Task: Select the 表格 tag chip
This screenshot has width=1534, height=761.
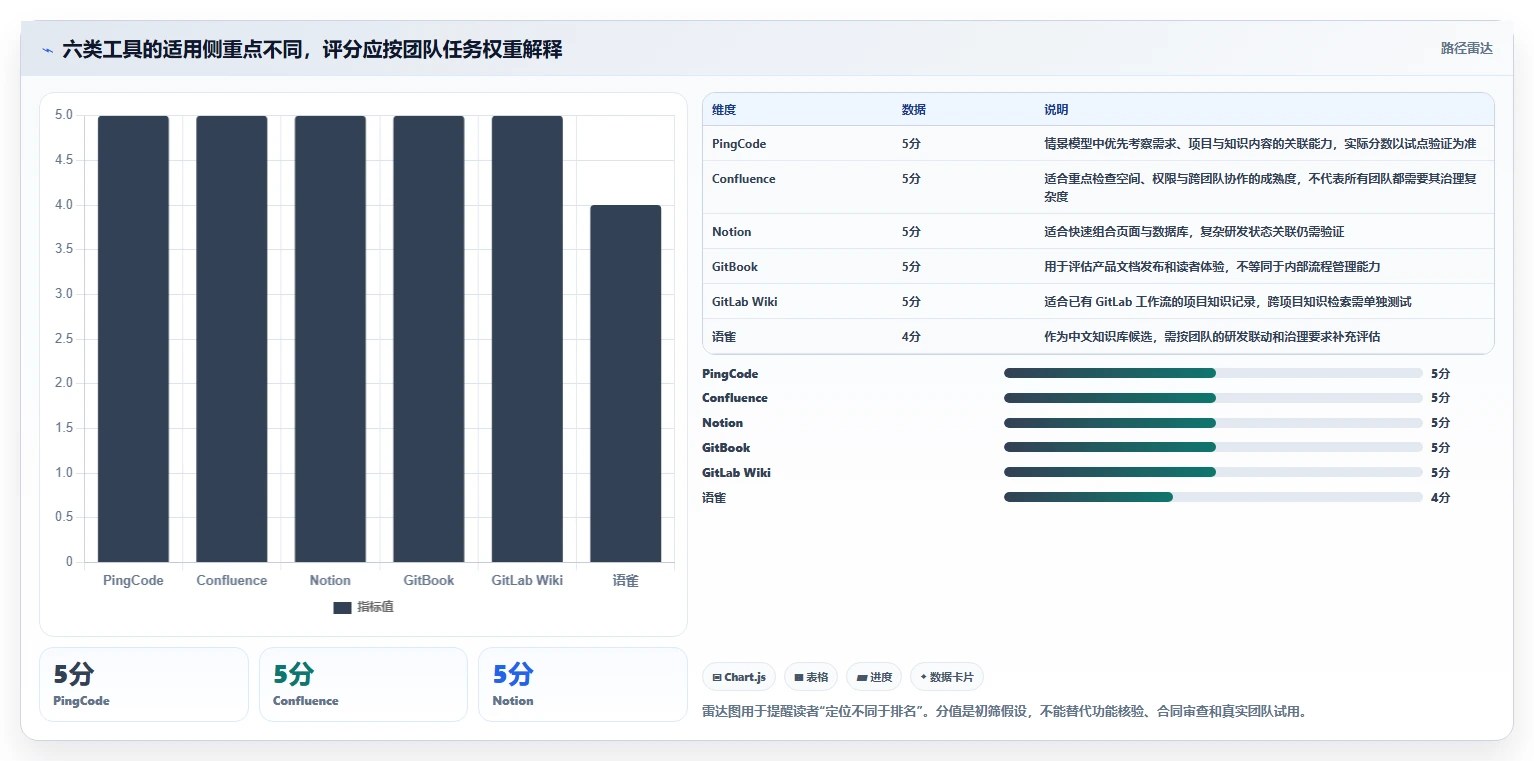Action: (x=811, y=677)
